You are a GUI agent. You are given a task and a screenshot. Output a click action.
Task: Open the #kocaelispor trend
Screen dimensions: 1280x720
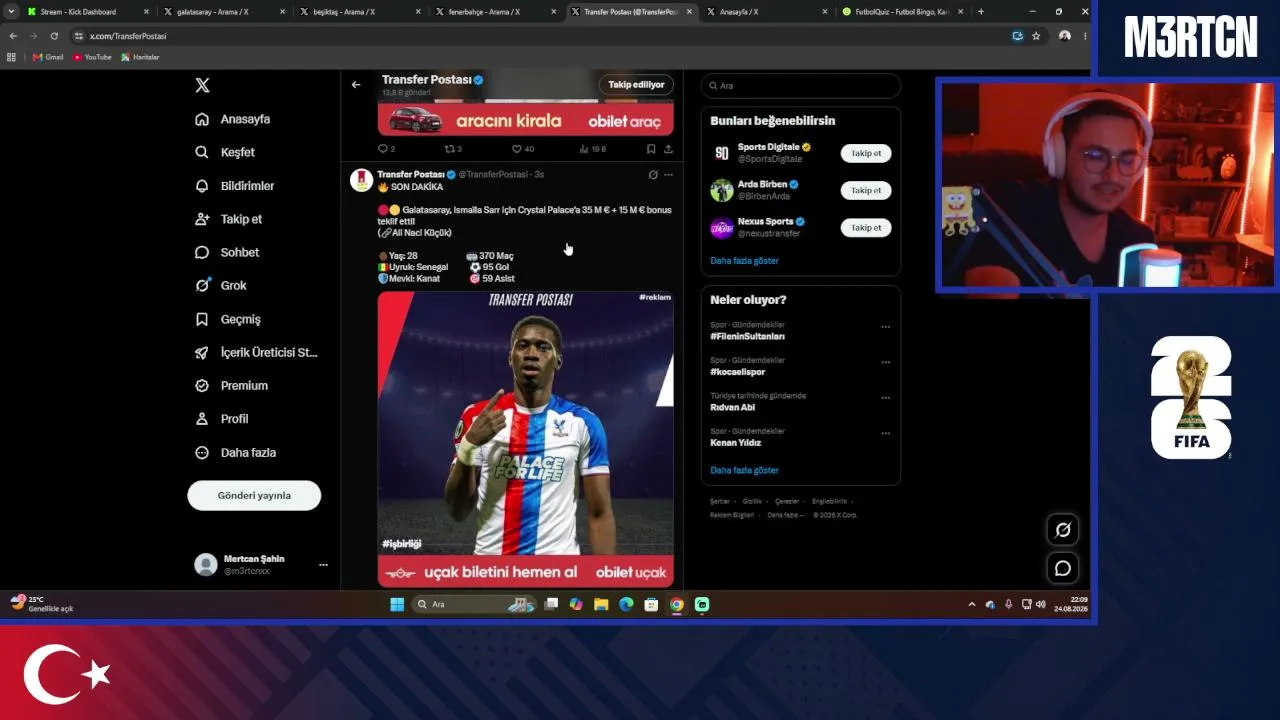pos(737,372)
